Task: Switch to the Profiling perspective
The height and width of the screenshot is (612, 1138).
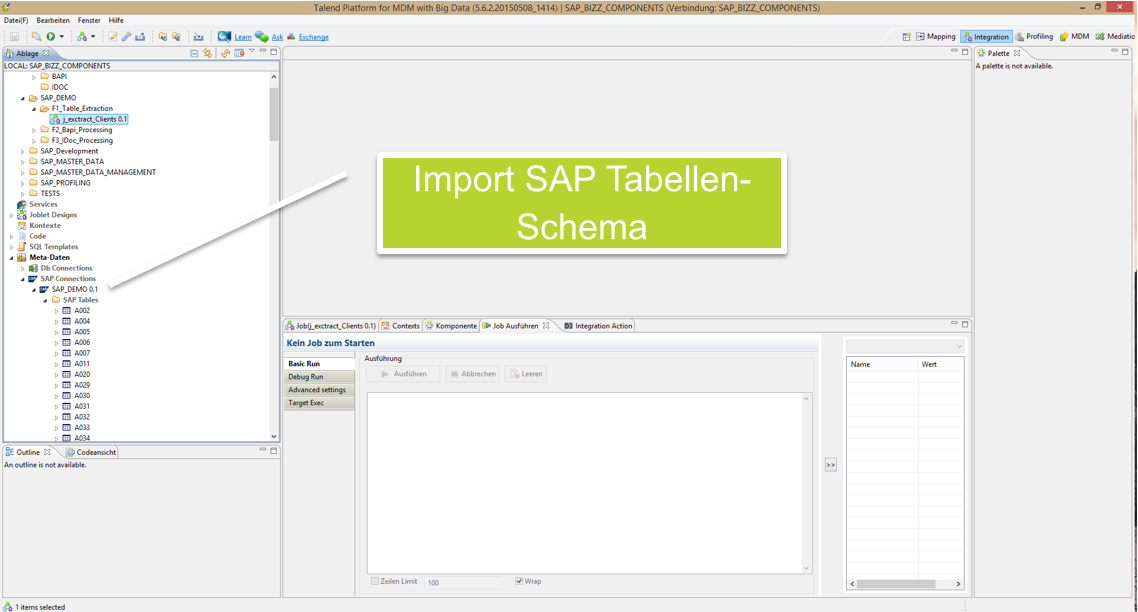Action: click(x=1034, y=36)
